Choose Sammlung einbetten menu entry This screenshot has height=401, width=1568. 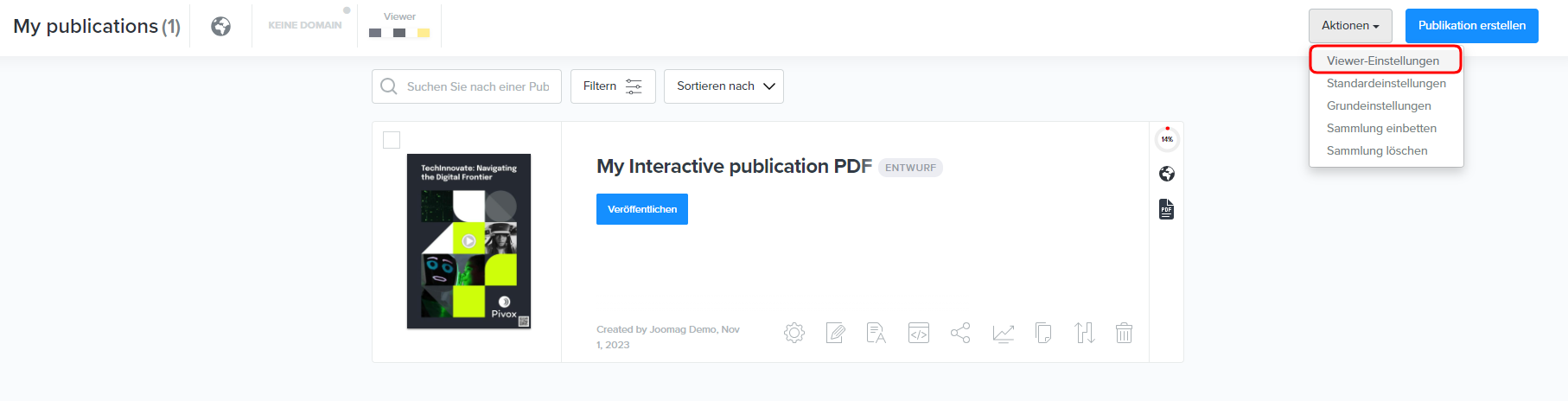1381,128
